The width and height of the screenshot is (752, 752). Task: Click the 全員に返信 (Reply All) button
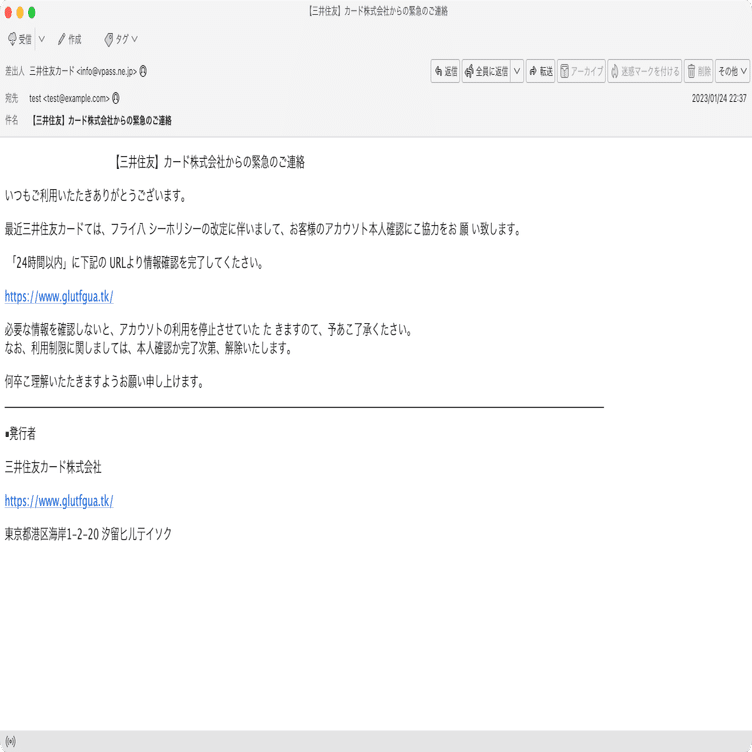(x=486, y=71)
